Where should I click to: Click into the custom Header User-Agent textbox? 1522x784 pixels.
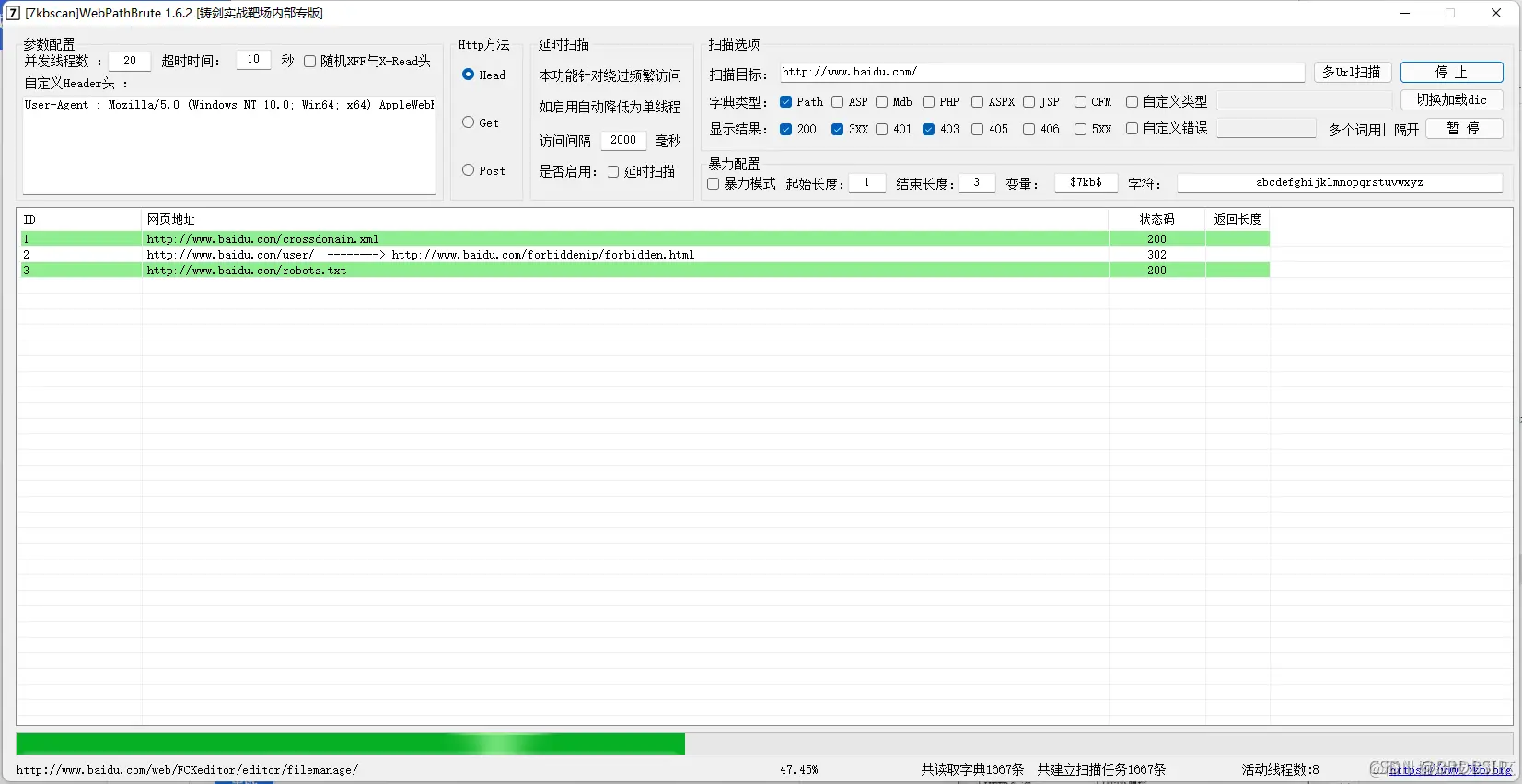pyautogui.click(x=229, y=144)
